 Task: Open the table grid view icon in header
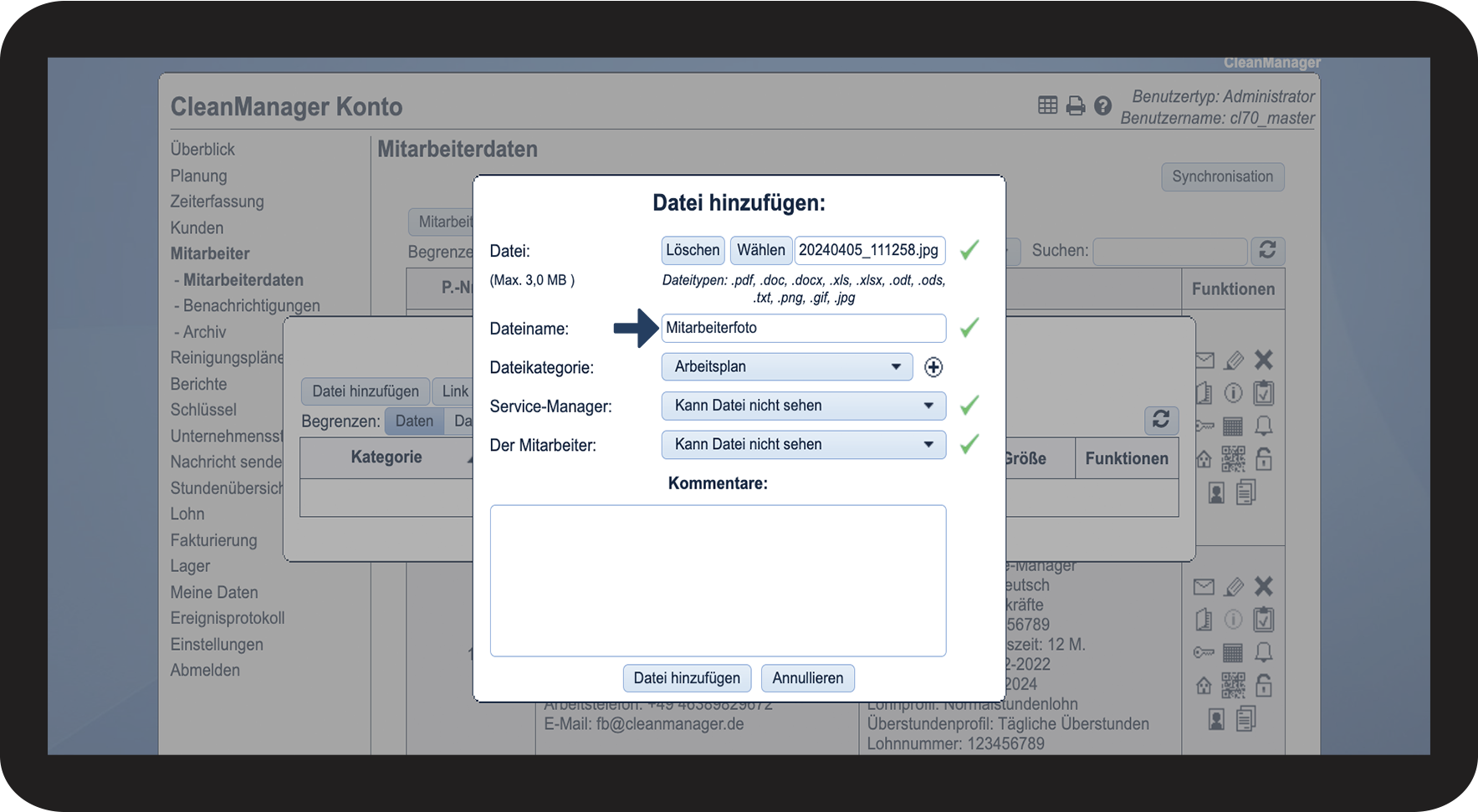(1047, 105)
